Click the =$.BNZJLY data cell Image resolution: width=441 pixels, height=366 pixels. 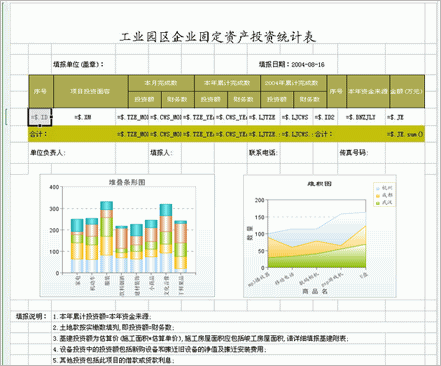pos(361,117)
